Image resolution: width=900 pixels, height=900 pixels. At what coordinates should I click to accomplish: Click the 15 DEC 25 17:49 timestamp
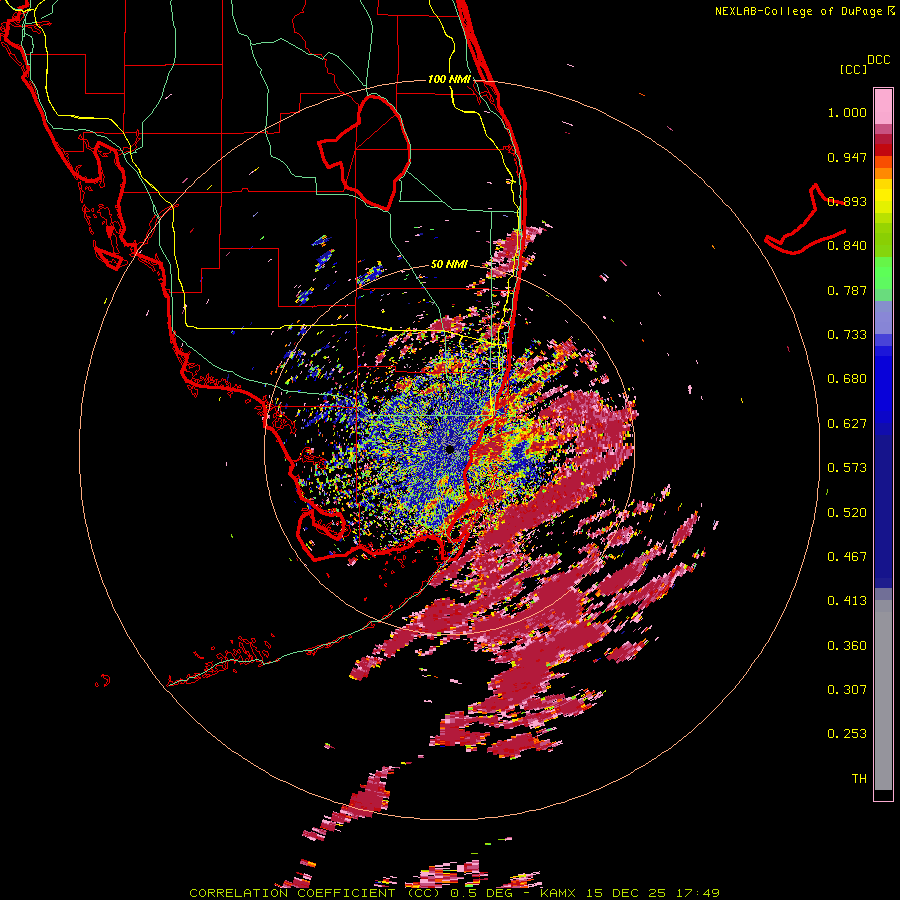coord(653,893)
